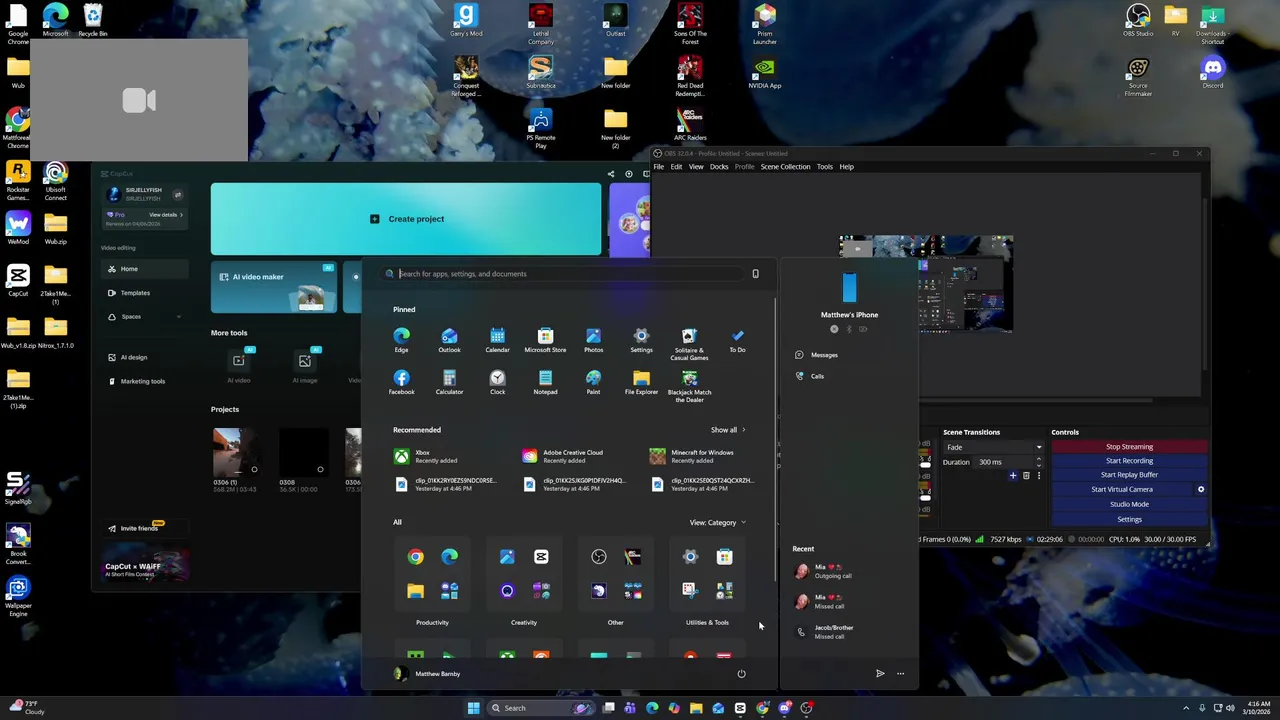1280x720 pixels.
Task: Adjust the OBS transition Duration stepper
Action: click(1038, 462)
